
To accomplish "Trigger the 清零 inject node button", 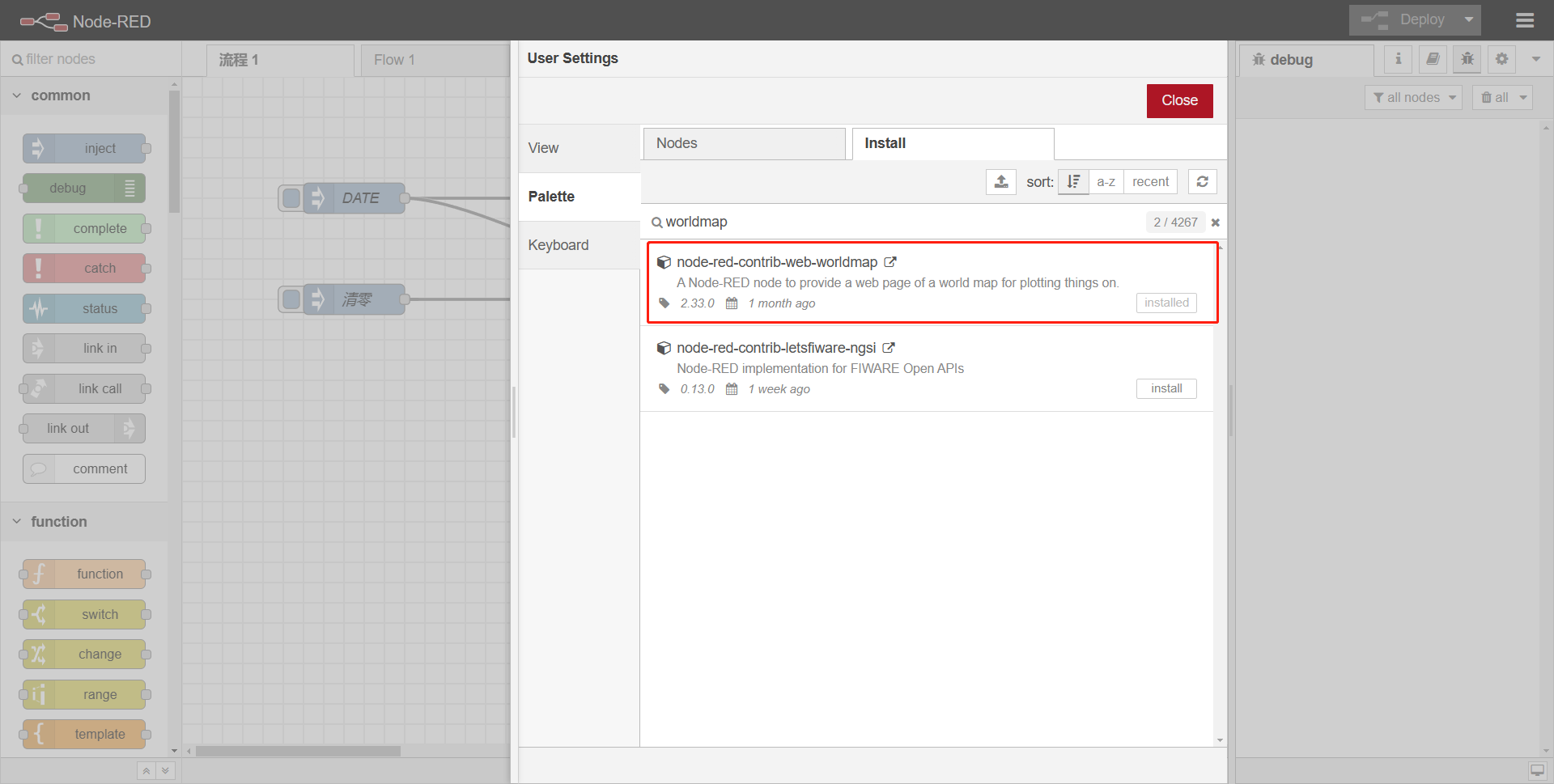I will pos(291,299).
